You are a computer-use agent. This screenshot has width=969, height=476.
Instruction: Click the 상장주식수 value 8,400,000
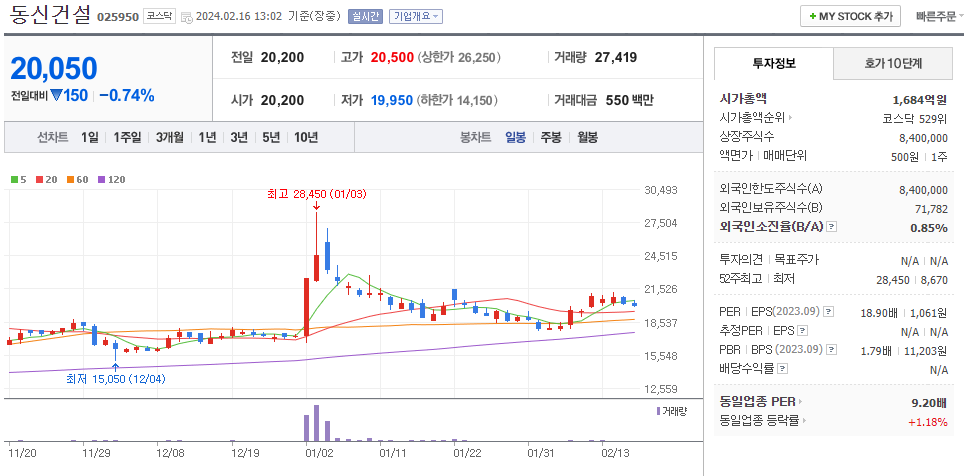[923, 138]
